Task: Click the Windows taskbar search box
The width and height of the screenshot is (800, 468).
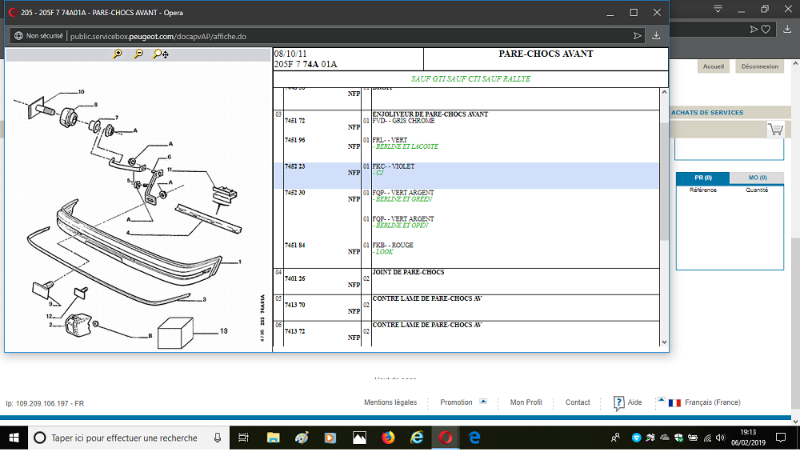Action: pos(128,438)
